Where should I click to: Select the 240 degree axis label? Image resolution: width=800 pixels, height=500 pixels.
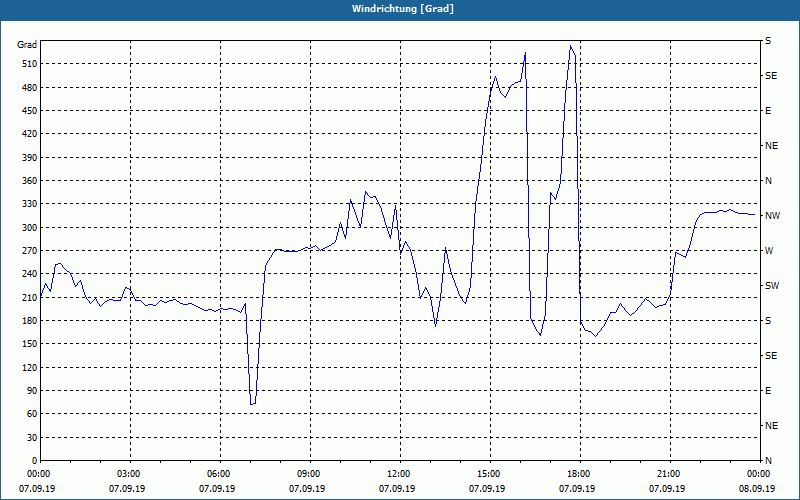pyautogui.click(x=29, y=274)
